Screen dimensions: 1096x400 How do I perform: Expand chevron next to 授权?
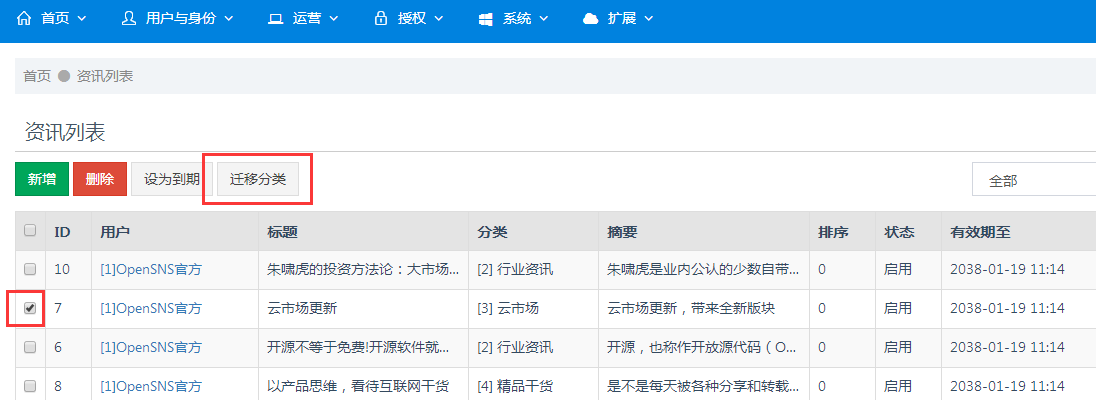coord(438,19)
